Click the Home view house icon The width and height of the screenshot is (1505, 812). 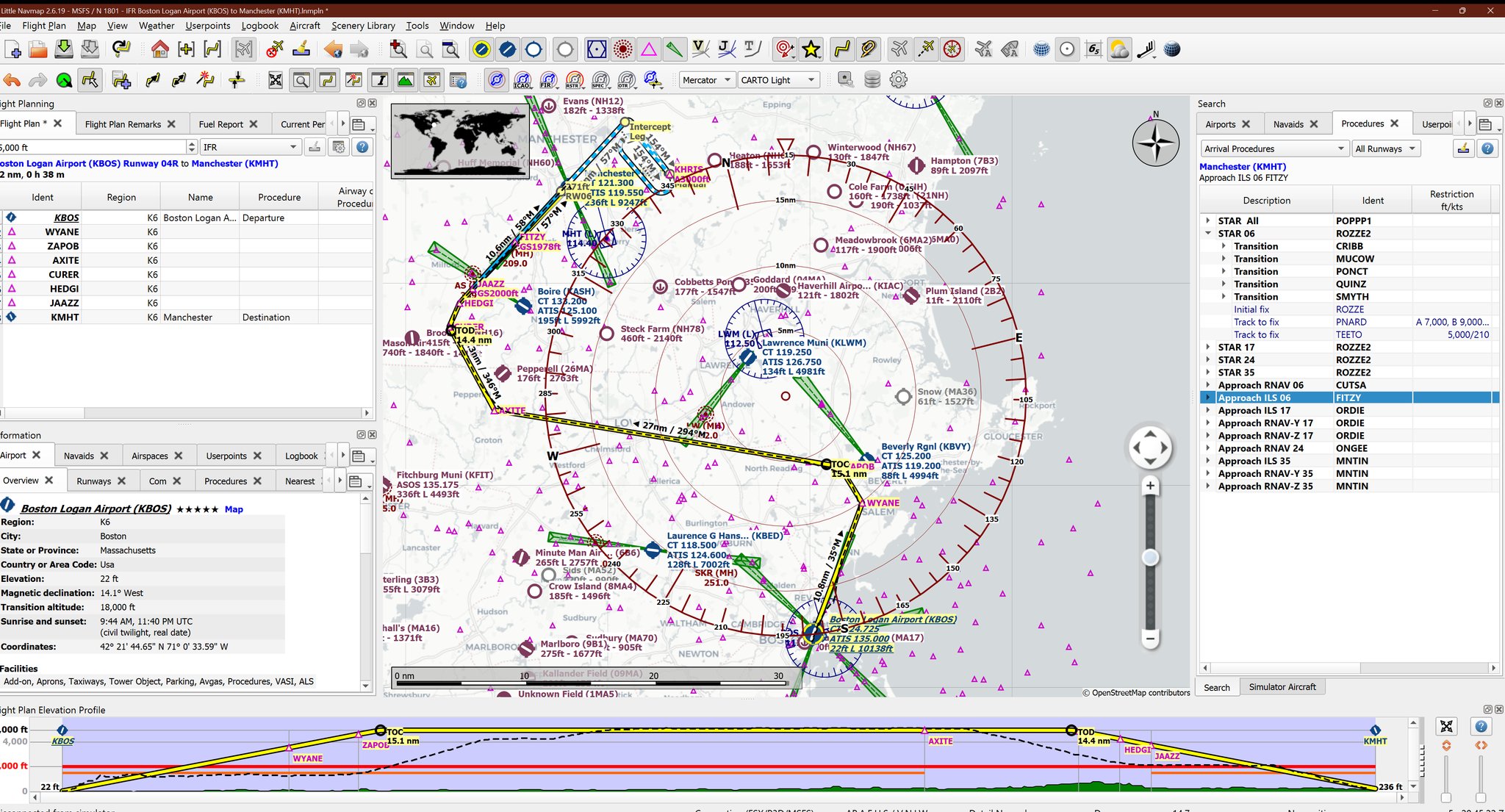click(x=159, y=49)
